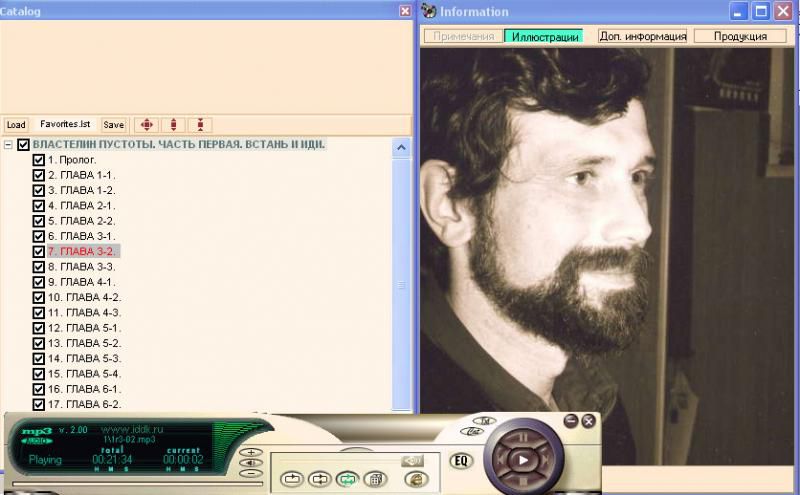Click the vertical collapse arrows toolbar icon

201,125
